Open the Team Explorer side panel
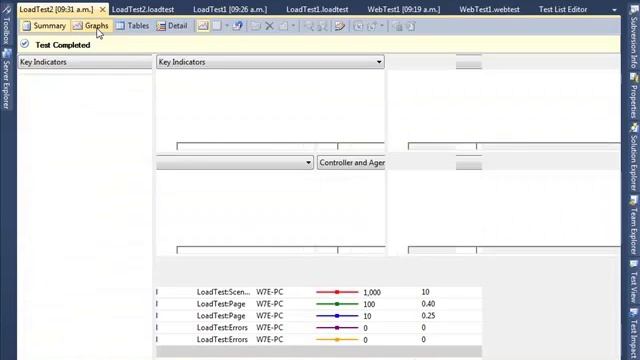640x360 pixels. tap(633, 225)
